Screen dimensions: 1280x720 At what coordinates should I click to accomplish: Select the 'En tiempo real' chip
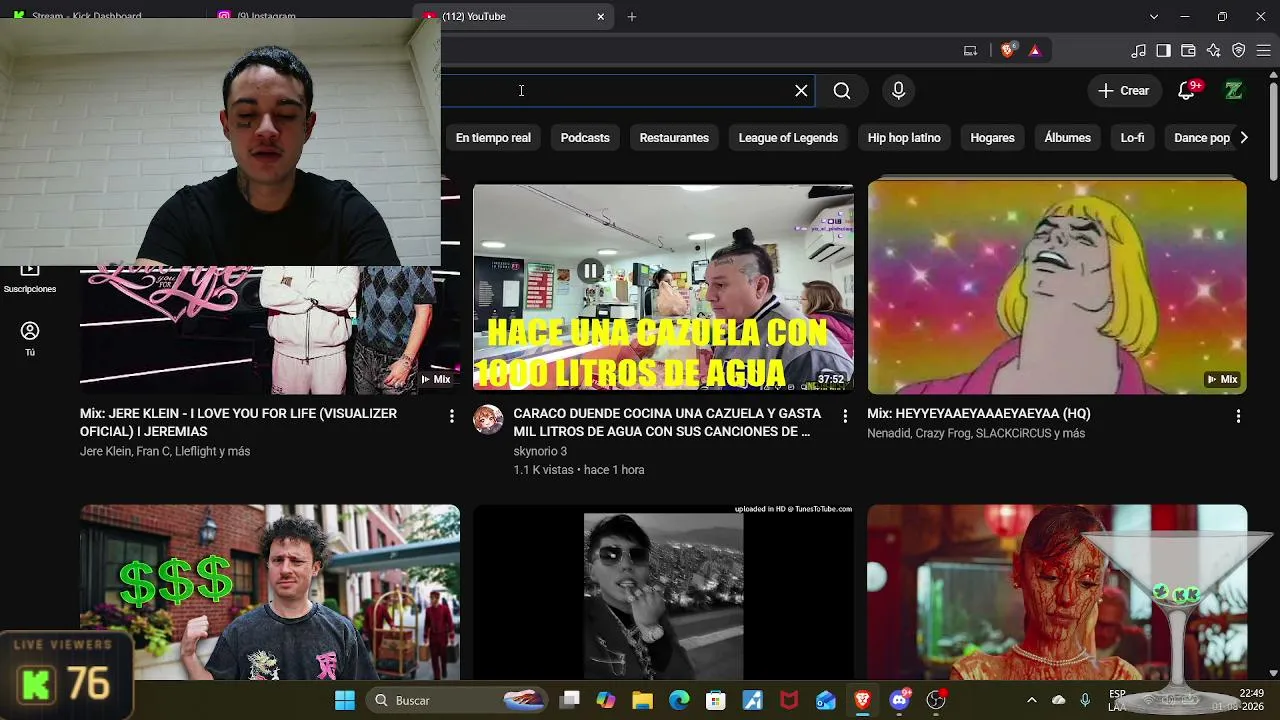[493, 138]
